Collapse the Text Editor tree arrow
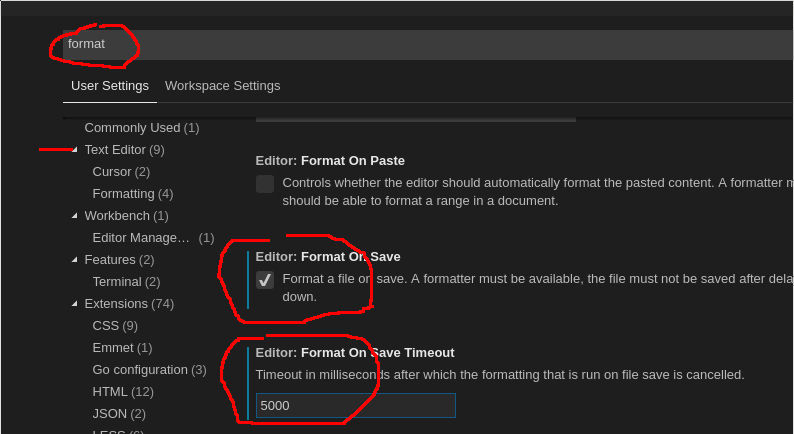This screenshot has width=794, height=434. coord(75,150)
